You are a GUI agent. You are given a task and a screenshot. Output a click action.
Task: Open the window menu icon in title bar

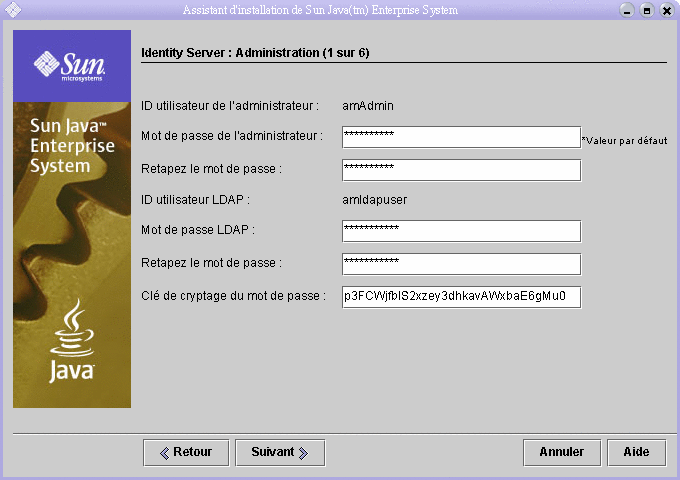[x=13, y=10]
